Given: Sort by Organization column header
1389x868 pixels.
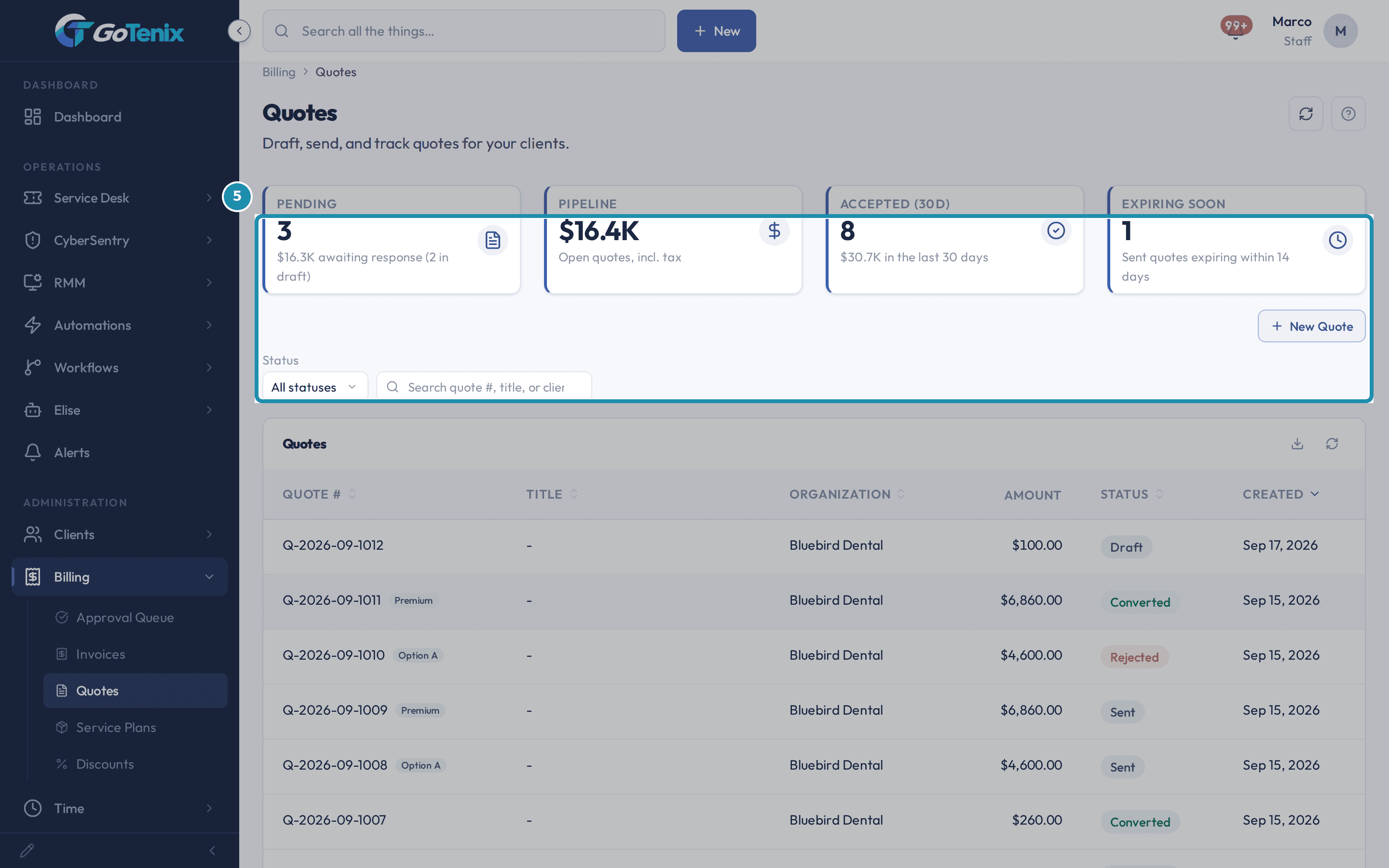Looking at the screenshot, I should point(846,494).
